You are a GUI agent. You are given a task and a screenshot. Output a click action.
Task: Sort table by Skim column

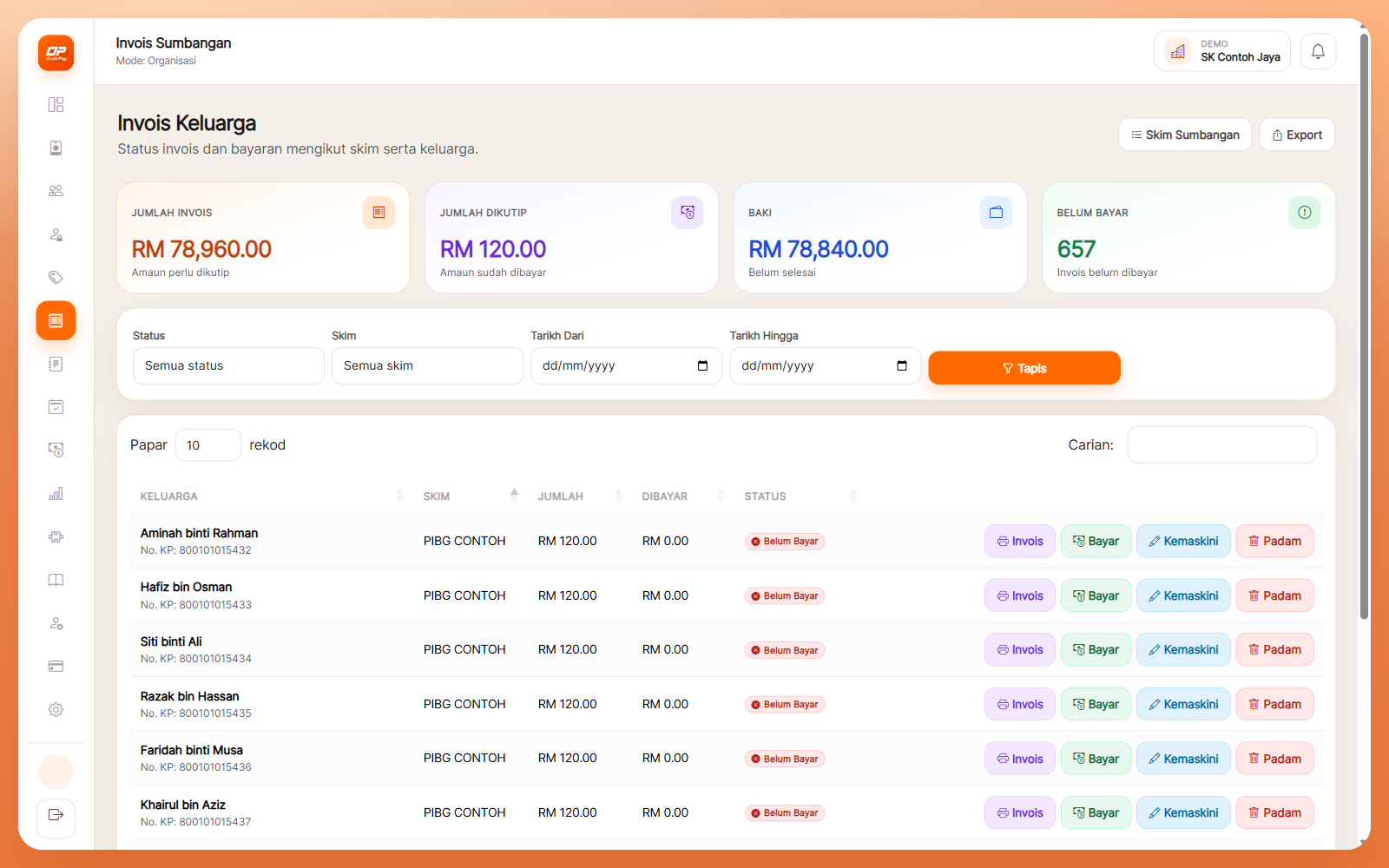[470, 496]
